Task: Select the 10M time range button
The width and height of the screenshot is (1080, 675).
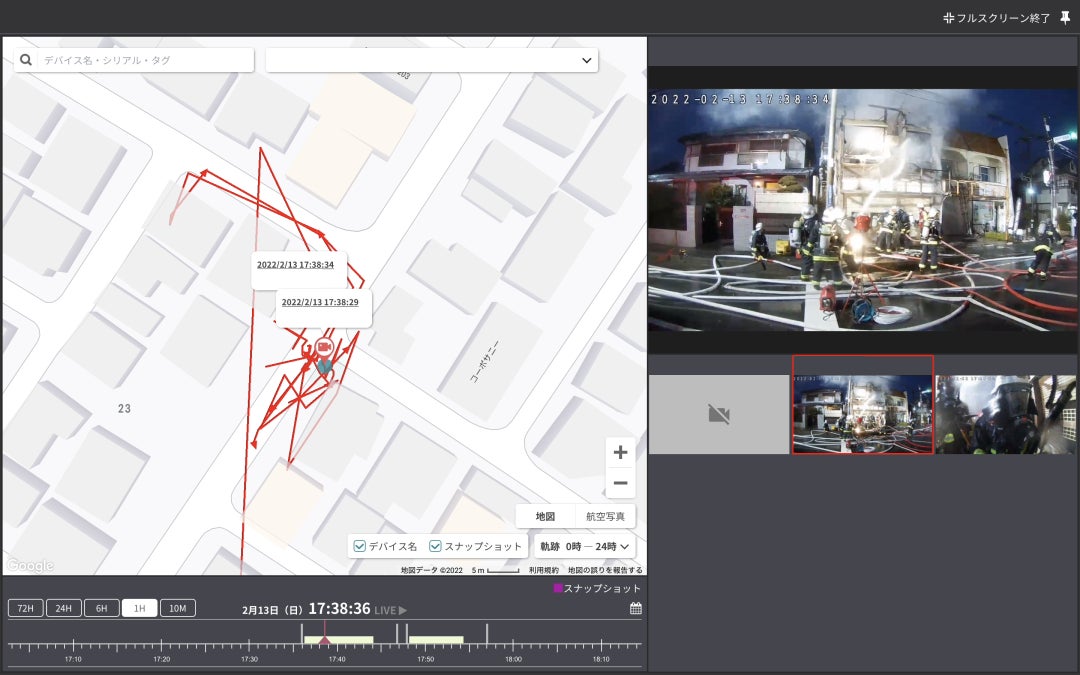Action: tap(177, 608)
